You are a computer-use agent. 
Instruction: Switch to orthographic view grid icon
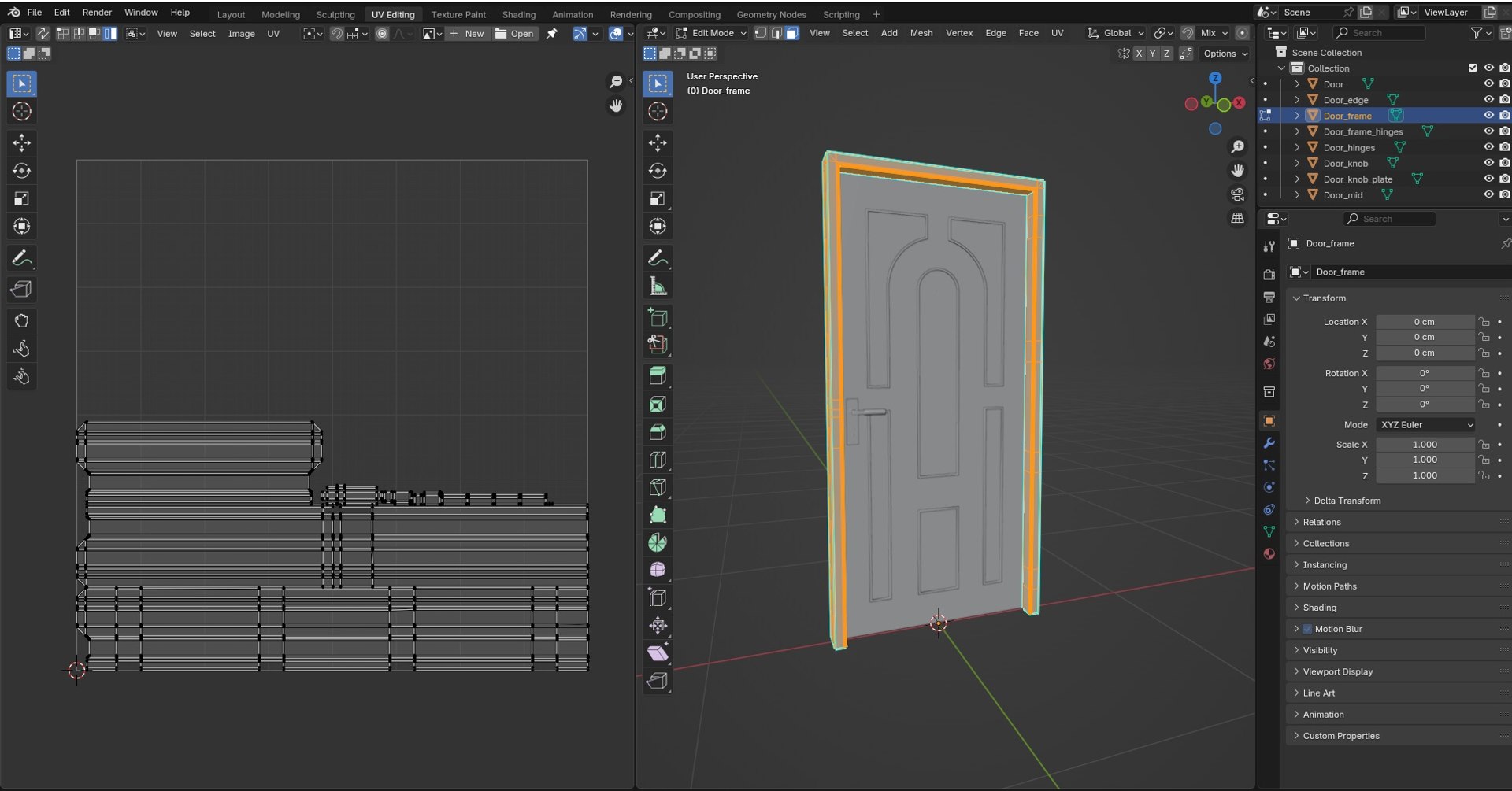1237,218
